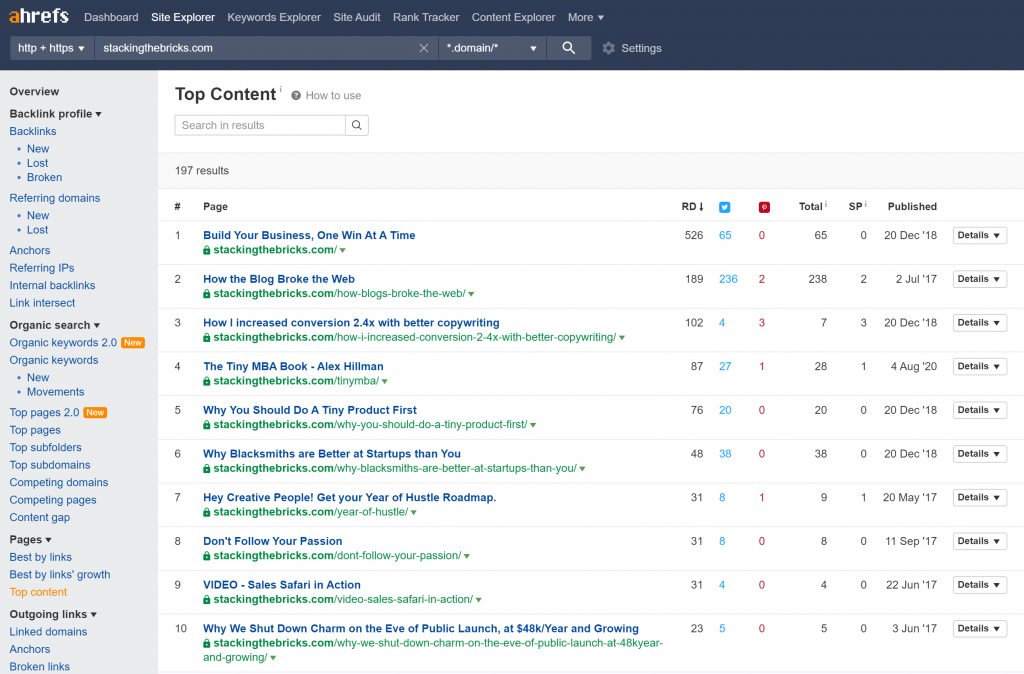Open Keywords Explorer
Screen dimensions: 1024x674
coord(274,17)
